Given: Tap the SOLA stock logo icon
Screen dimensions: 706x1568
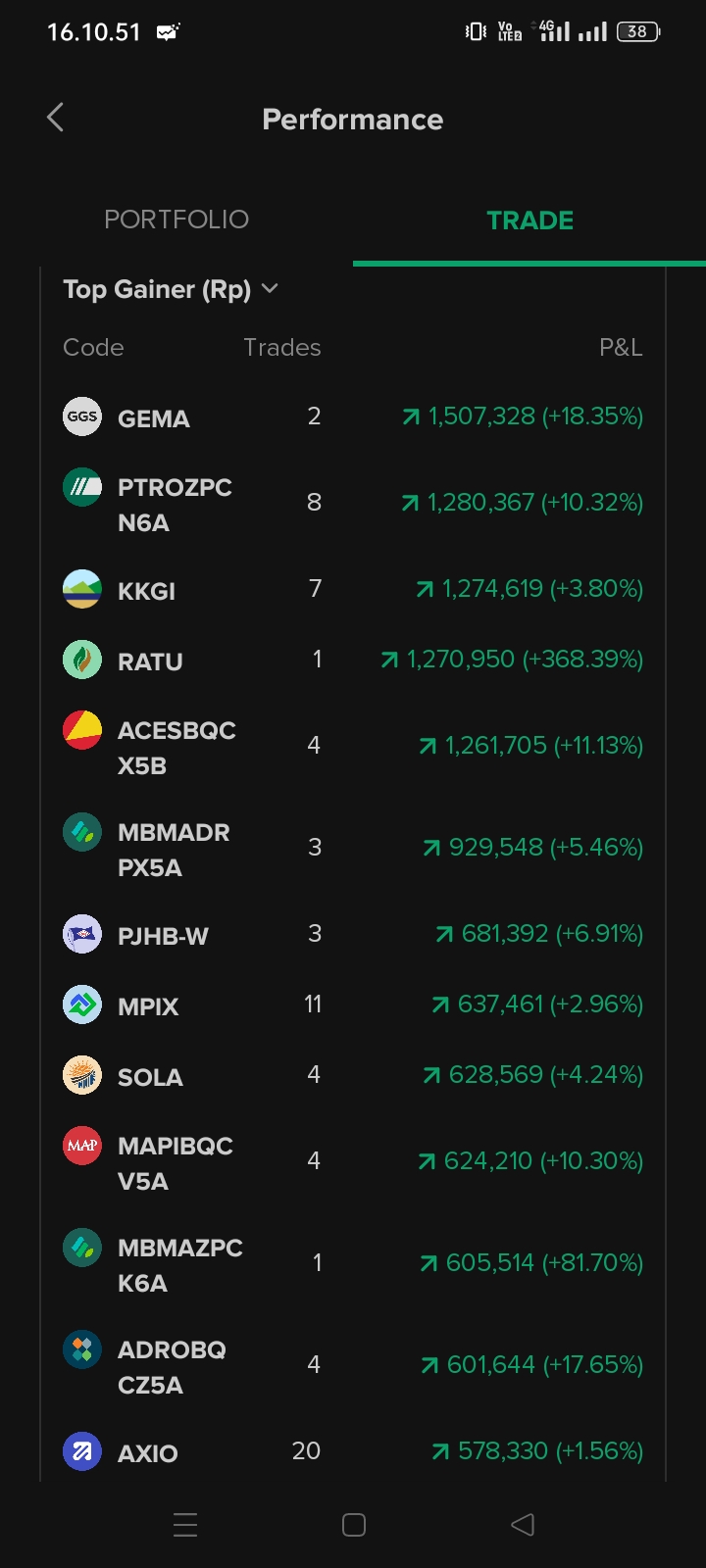Looking at the screenshot, I should [82, 1075].
